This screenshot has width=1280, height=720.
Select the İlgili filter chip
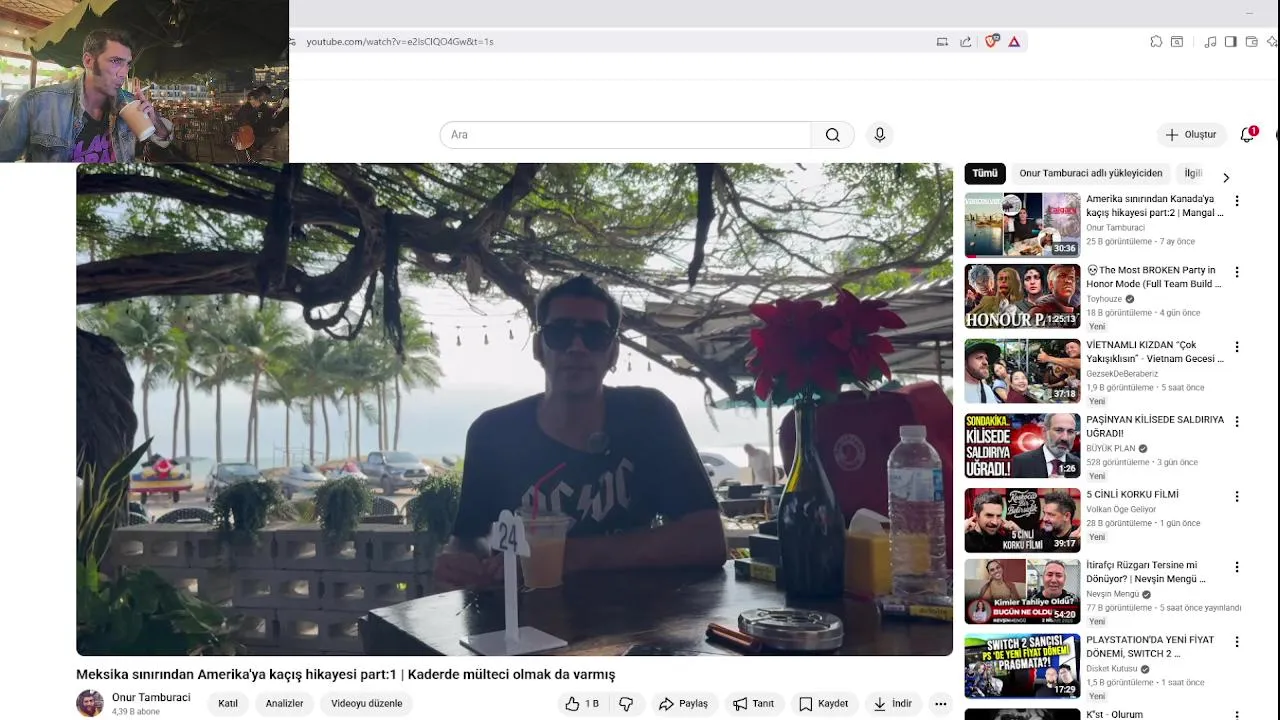(1193, 173)
